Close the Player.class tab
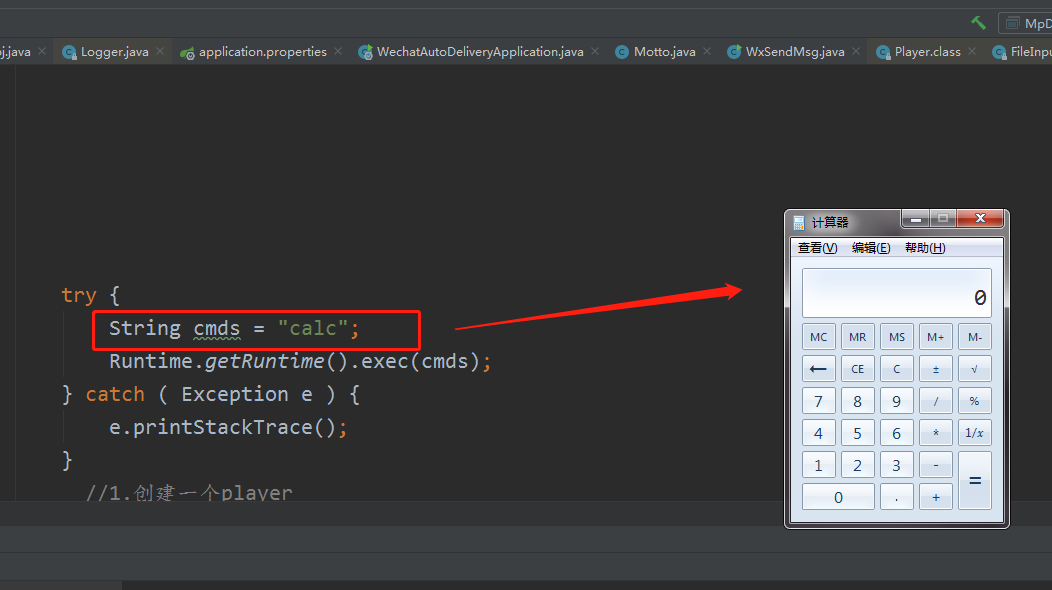This screenshot has height=590, width=1052. pos(971,51)
